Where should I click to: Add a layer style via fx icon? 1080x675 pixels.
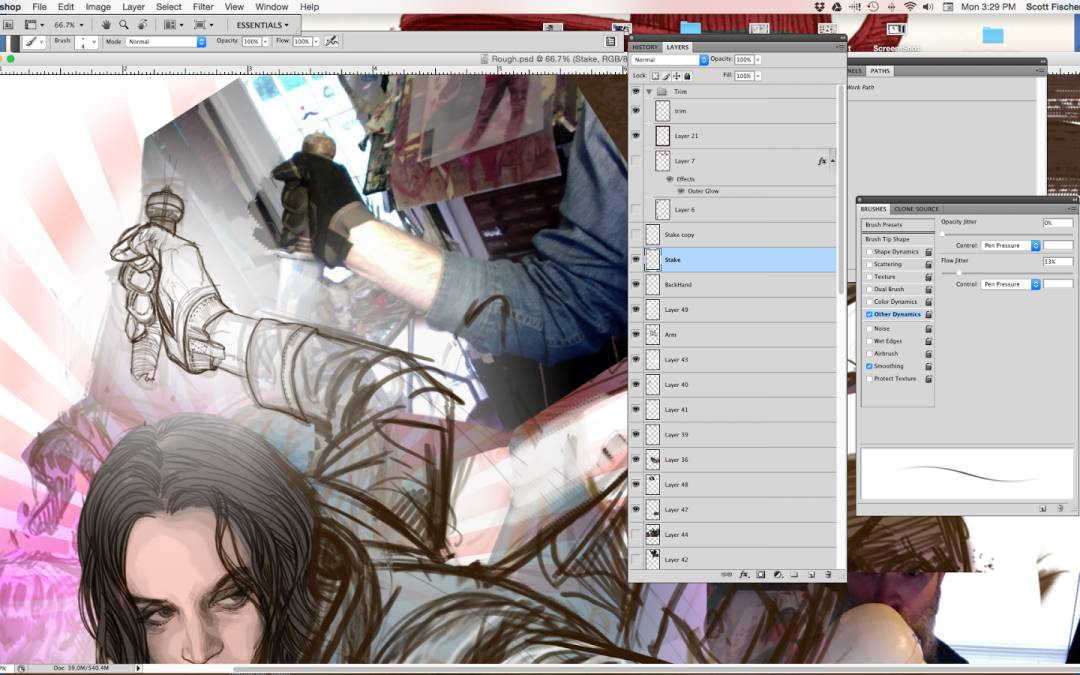(743, 575)
